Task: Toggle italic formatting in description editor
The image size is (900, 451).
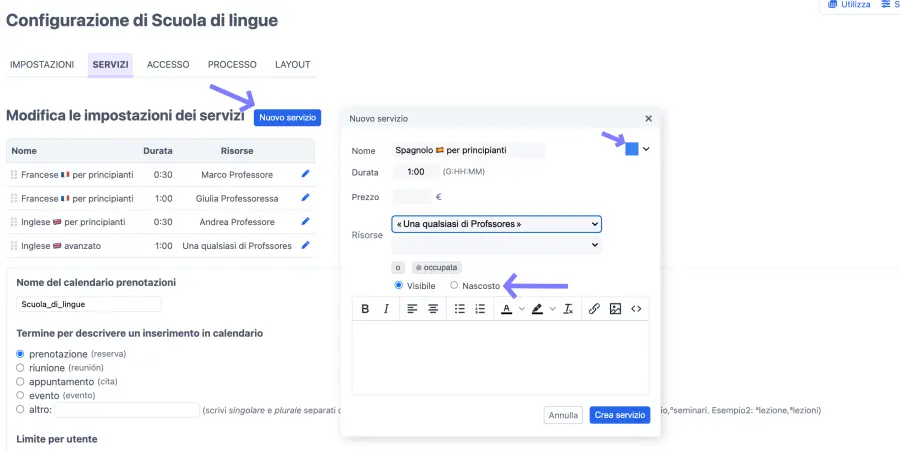Action: [386, 309]
